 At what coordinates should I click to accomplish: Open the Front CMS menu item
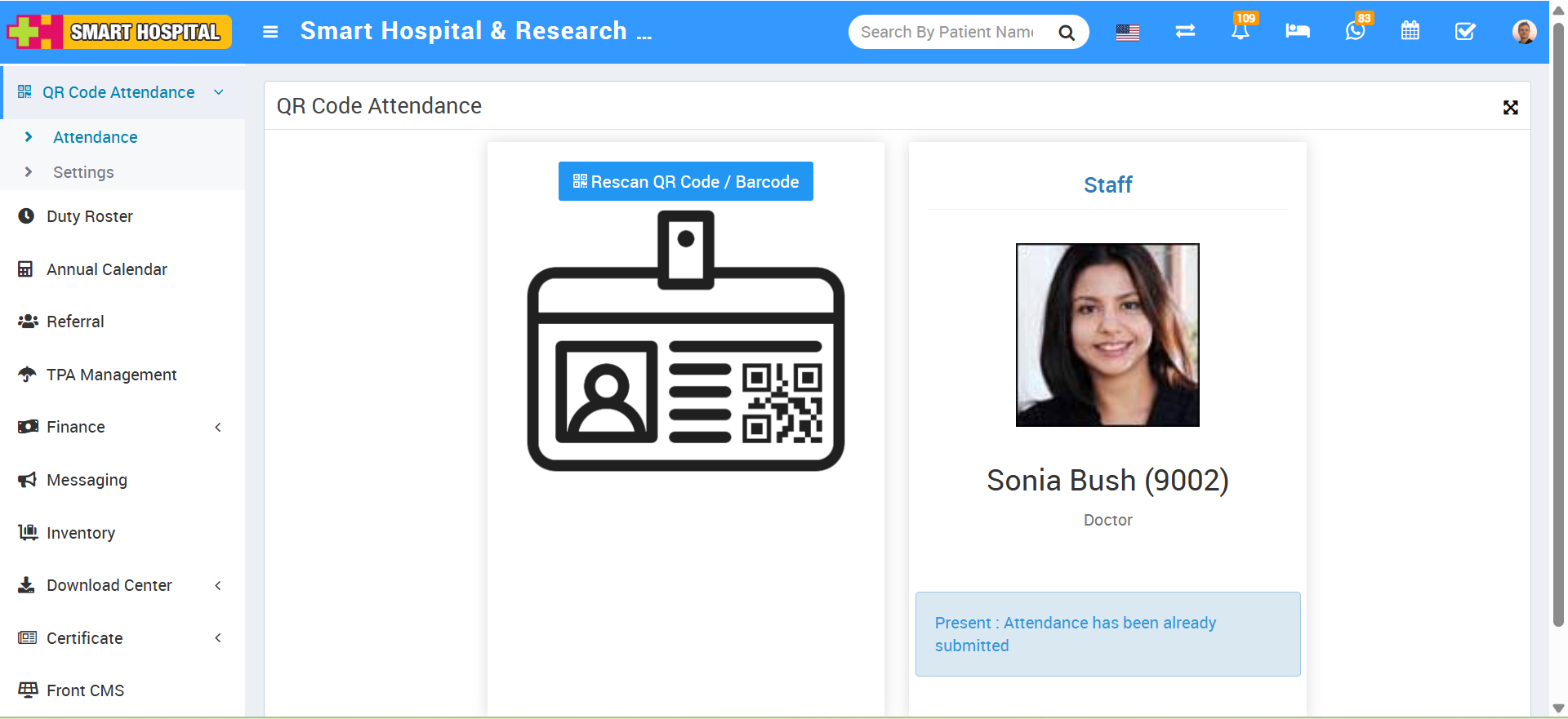(86, 690)
